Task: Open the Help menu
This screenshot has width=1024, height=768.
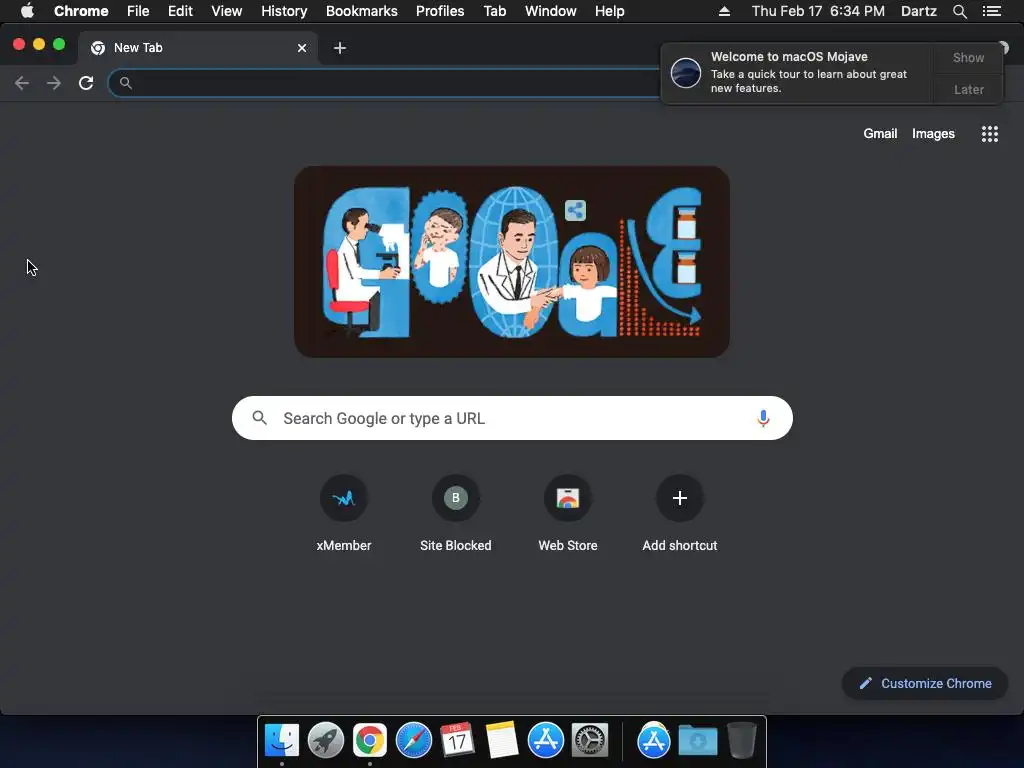Action: 609,11
